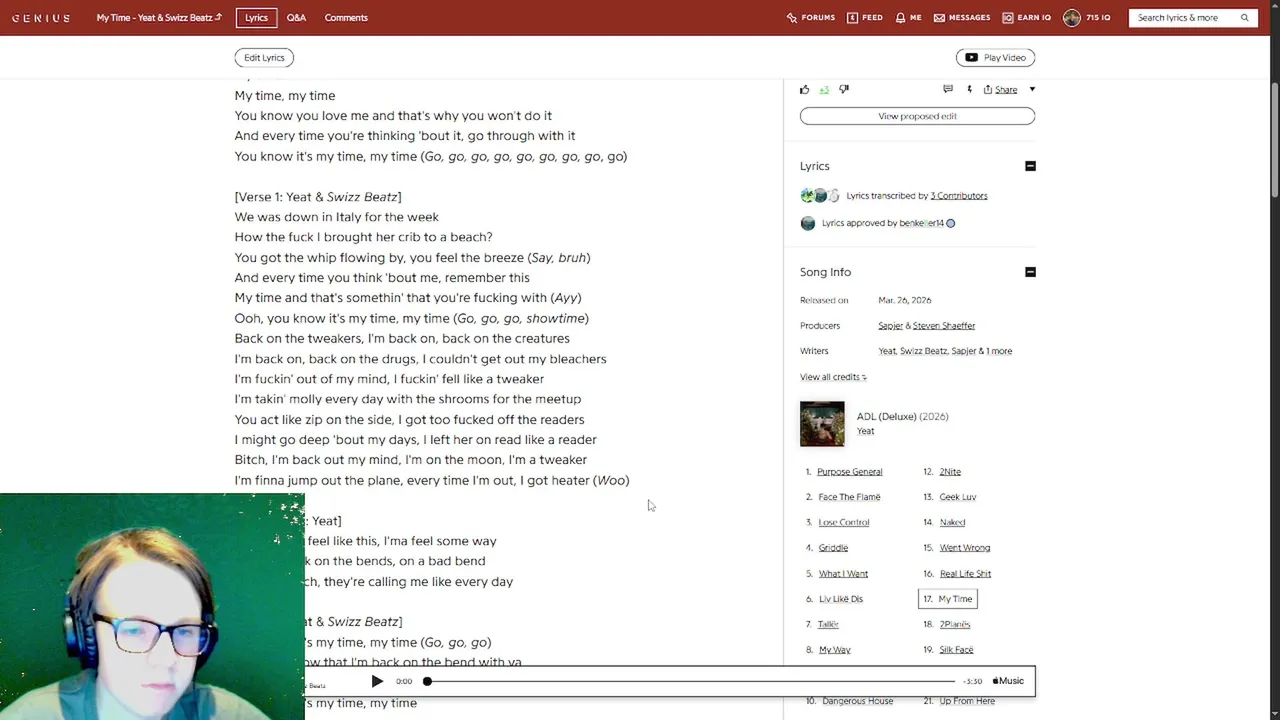Image resolution: width=1280 pixels, height=720 pixels.
Task: Open track 8 My Way
Action: point(834,650)
